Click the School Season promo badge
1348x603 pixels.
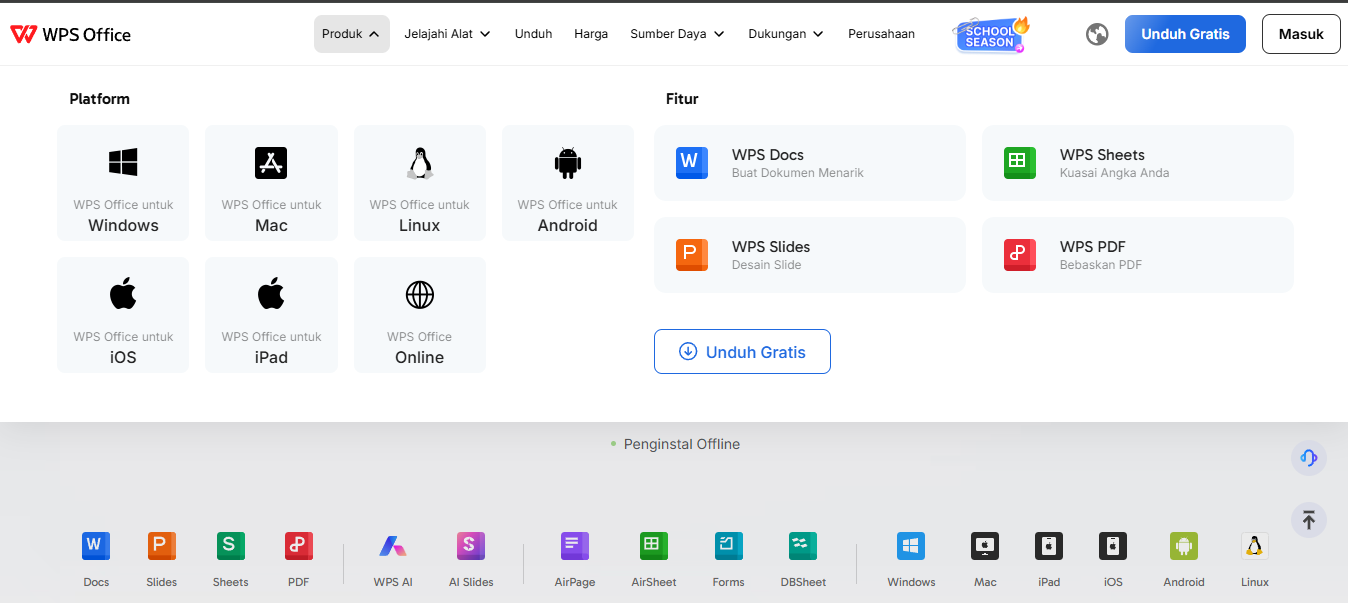click(x=991, y=35)
